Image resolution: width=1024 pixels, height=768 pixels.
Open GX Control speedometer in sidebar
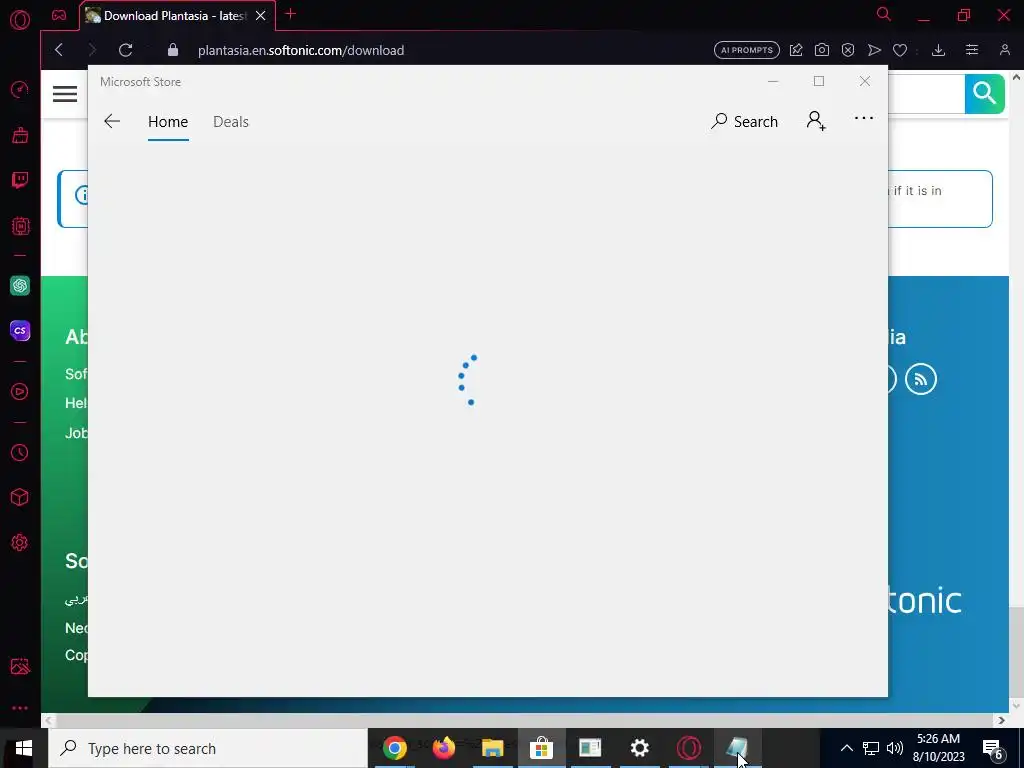point(20,89)
